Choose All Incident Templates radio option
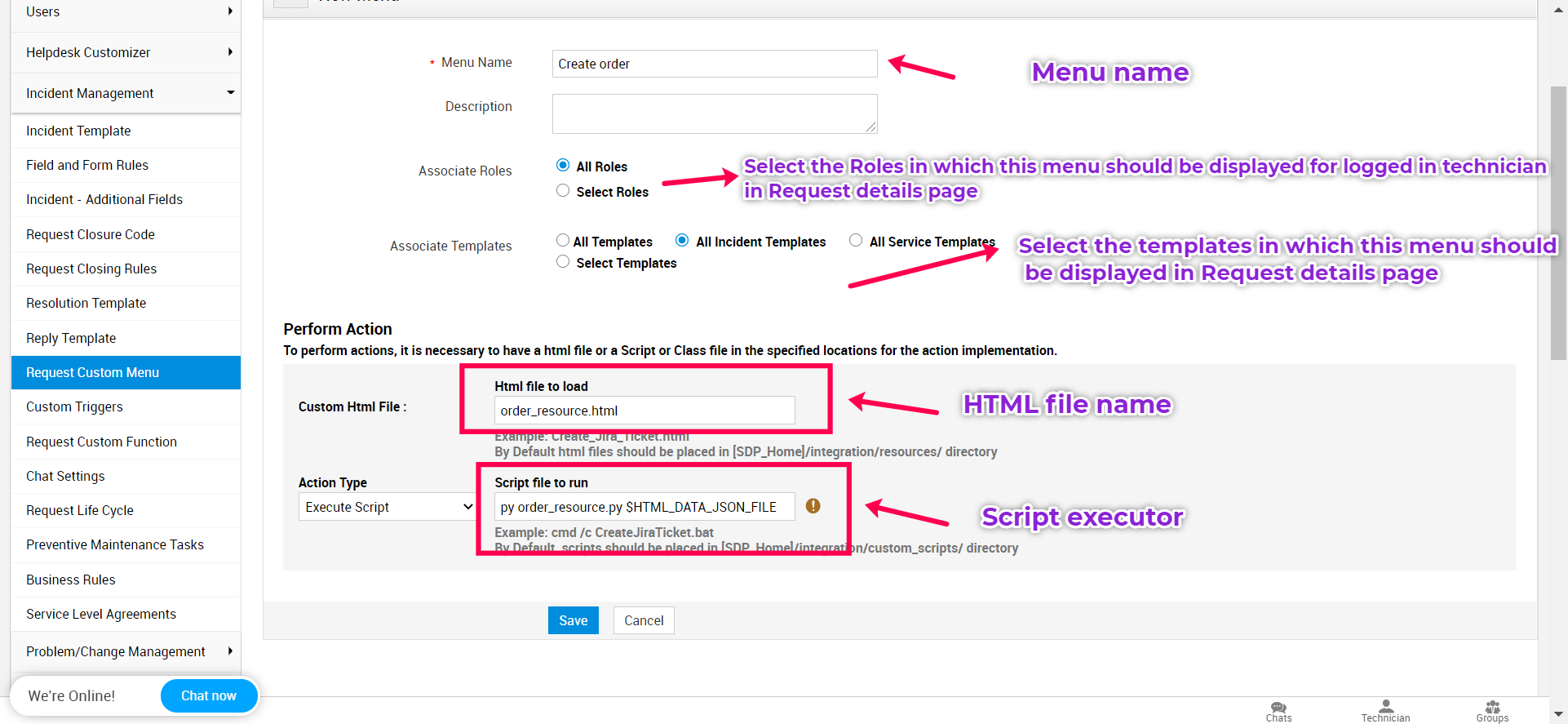This screenshot has height=724, width=1568. pos(682,241)
